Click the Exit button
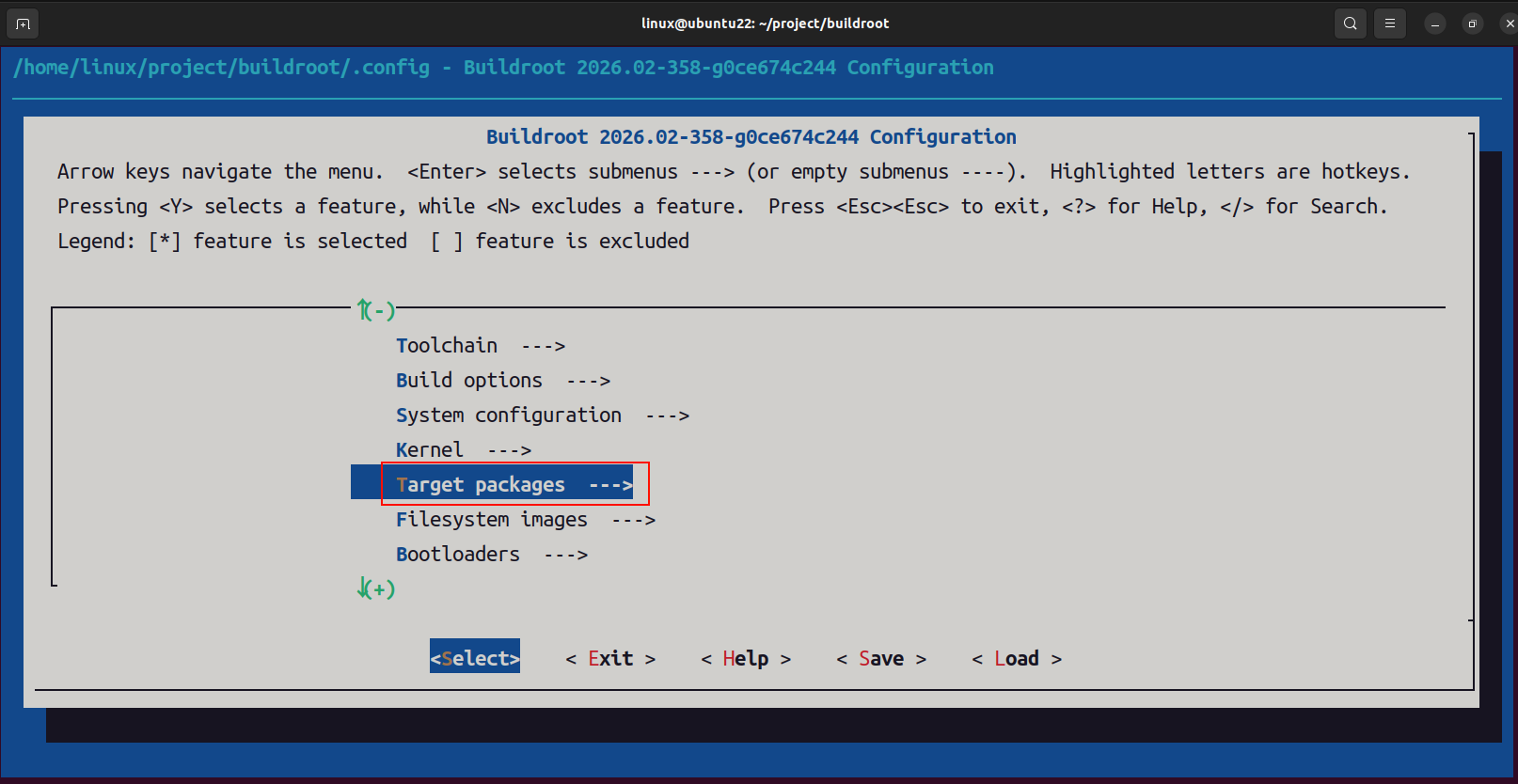This screenshot has height=784, width=1518. click(610, 659)
